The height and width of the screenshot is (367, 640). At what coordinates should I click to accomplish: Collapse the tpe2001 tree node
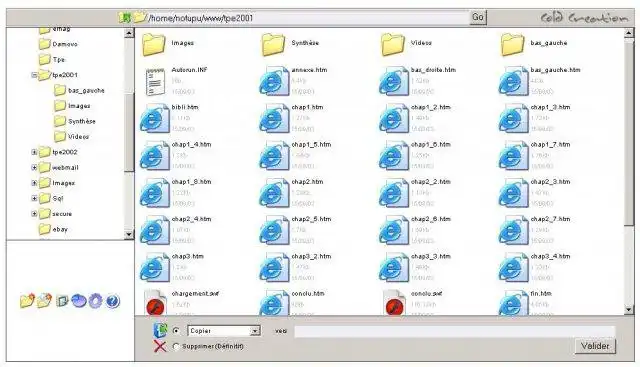click(34, 75)
